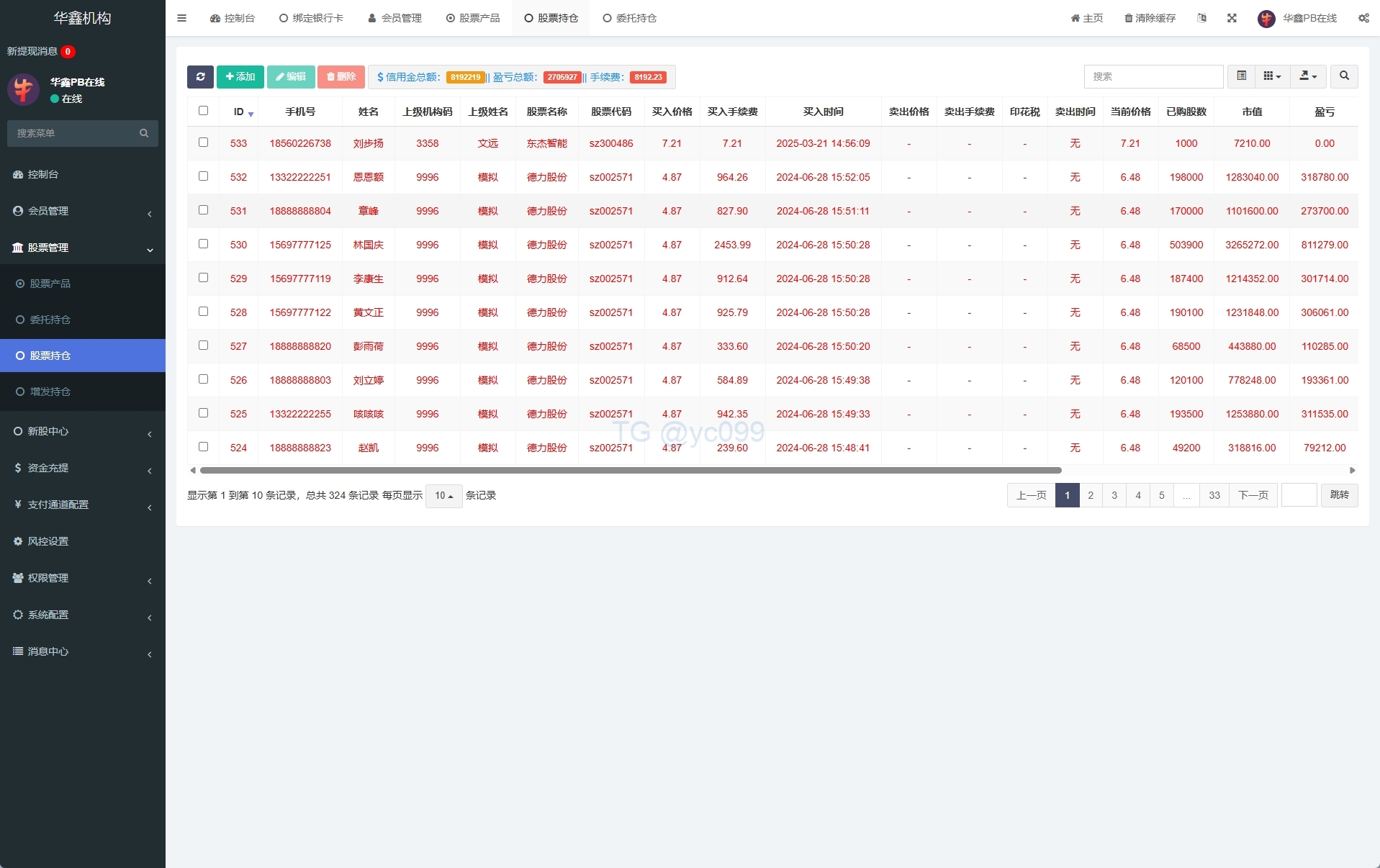Tick the checkbox for row ID 528

click(203, 312)
